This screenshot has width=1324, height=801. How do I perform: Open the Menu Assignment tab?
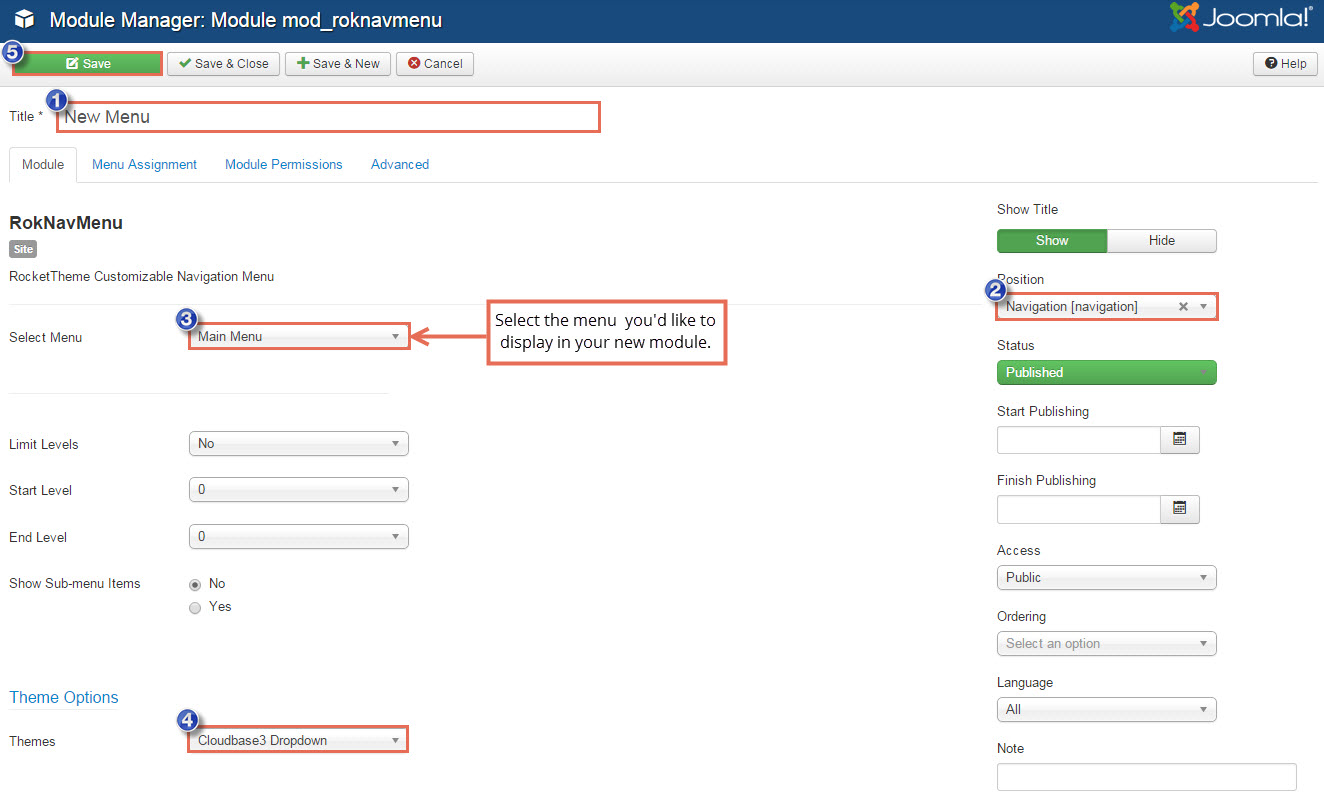[144, 164]
